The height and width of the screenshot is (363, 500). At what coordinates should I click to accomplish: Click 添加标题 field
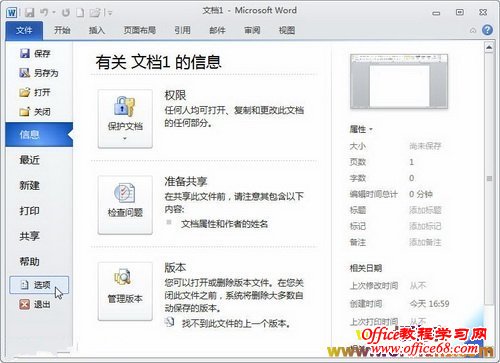coord(425,210)
